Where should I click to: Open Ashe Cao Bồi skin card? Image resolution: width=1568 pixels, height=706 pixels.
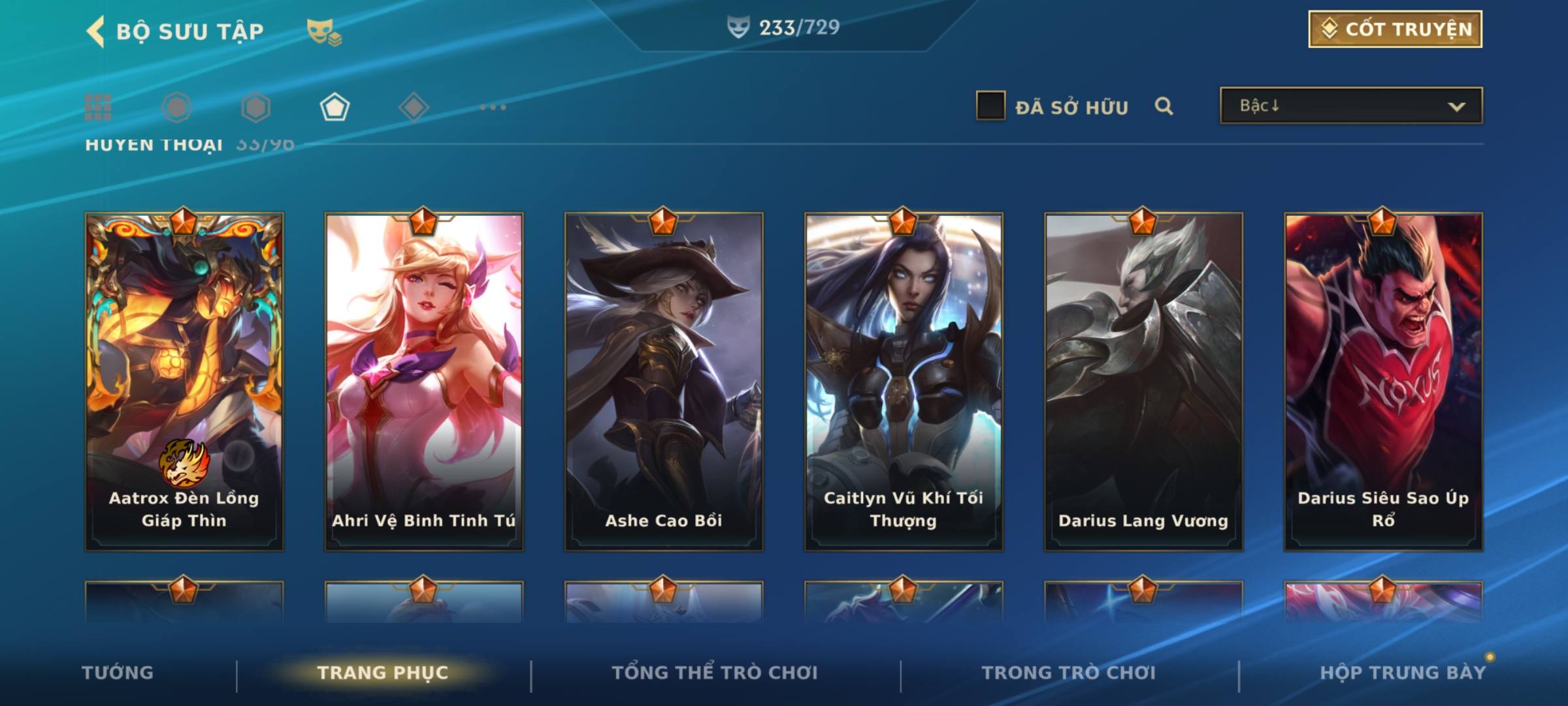tap(664, 382)
